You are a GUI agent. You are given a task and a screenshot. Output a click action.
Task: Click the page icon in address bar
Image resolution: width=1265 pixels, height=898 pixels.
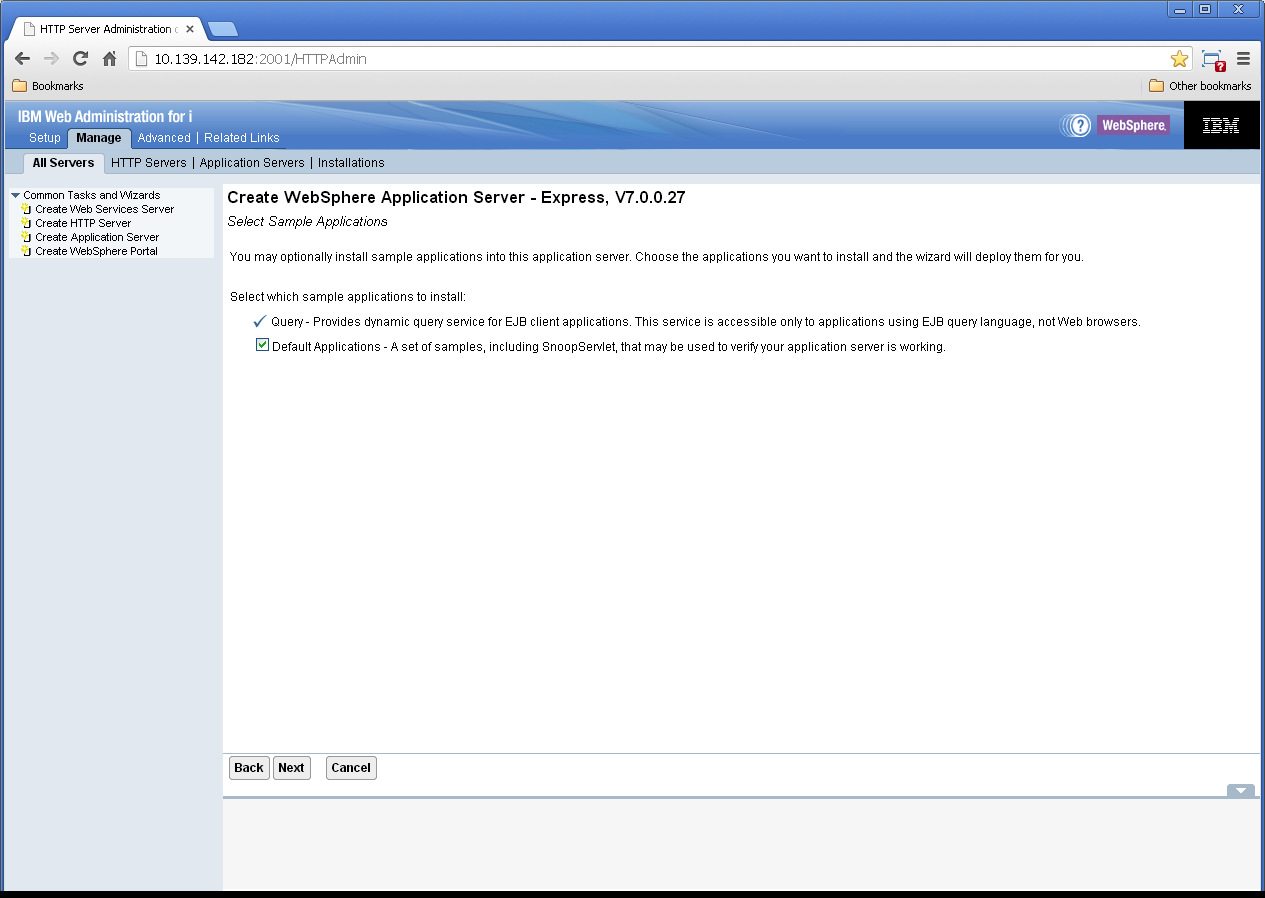[x=141, y=59]
